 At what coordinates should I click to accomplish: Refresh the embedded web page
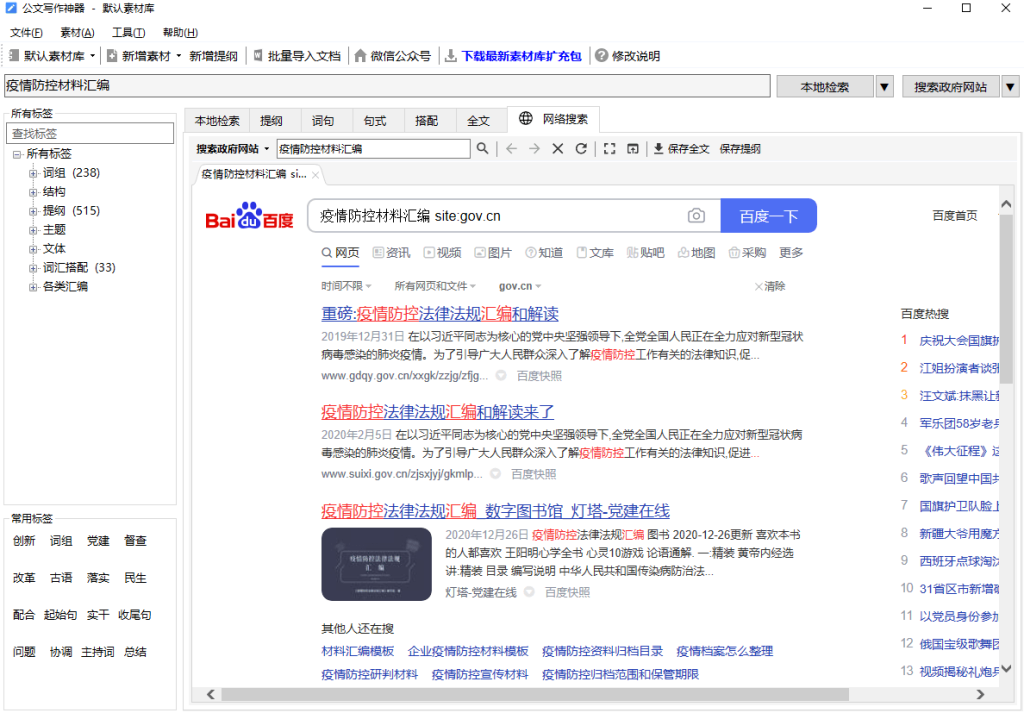tap(581, 148)
